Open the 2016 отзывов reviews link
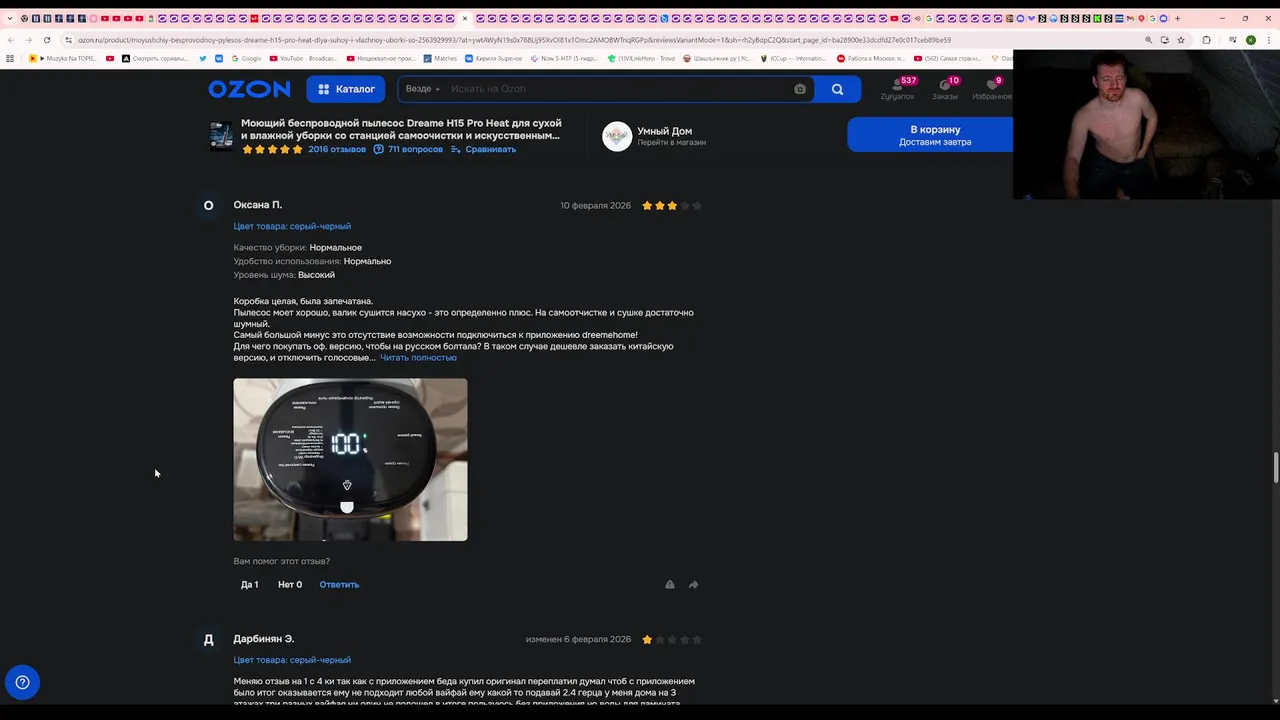 click(x=337, y=149)
